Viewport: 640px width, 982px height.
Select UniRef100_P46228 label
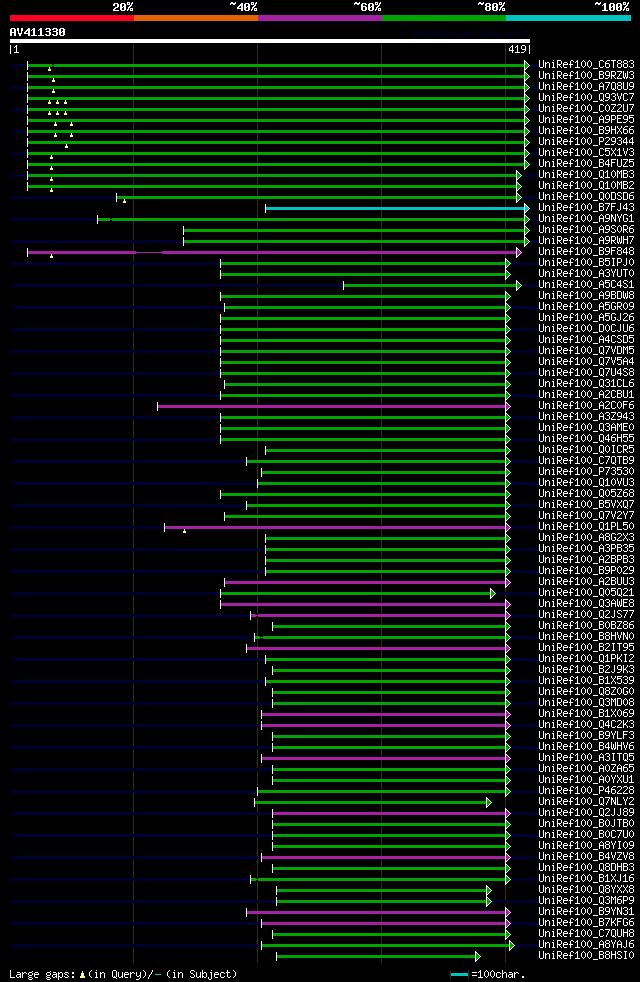point(586,791)
